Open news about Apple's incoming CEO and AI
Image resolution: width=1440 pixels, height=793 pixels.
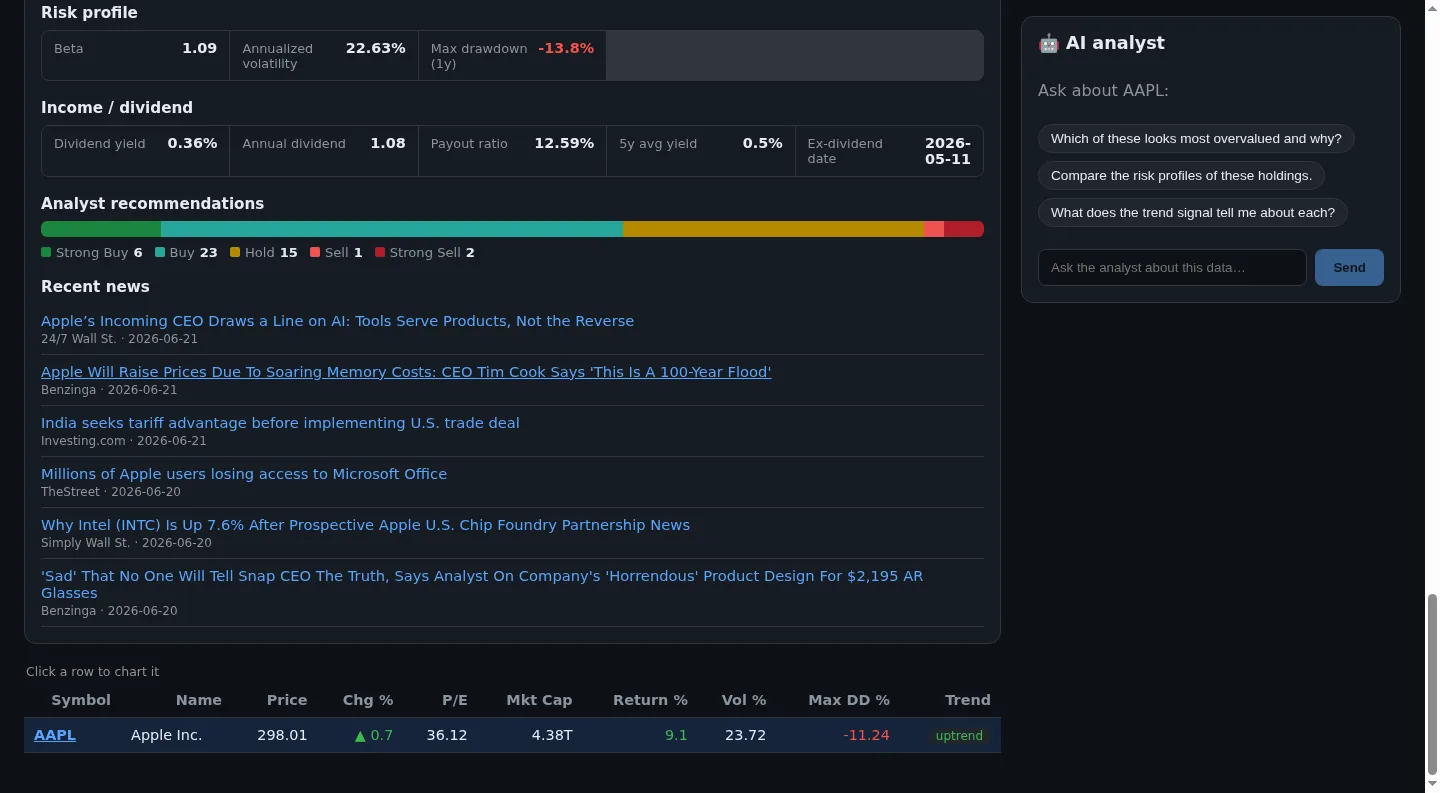pos(337,321)
